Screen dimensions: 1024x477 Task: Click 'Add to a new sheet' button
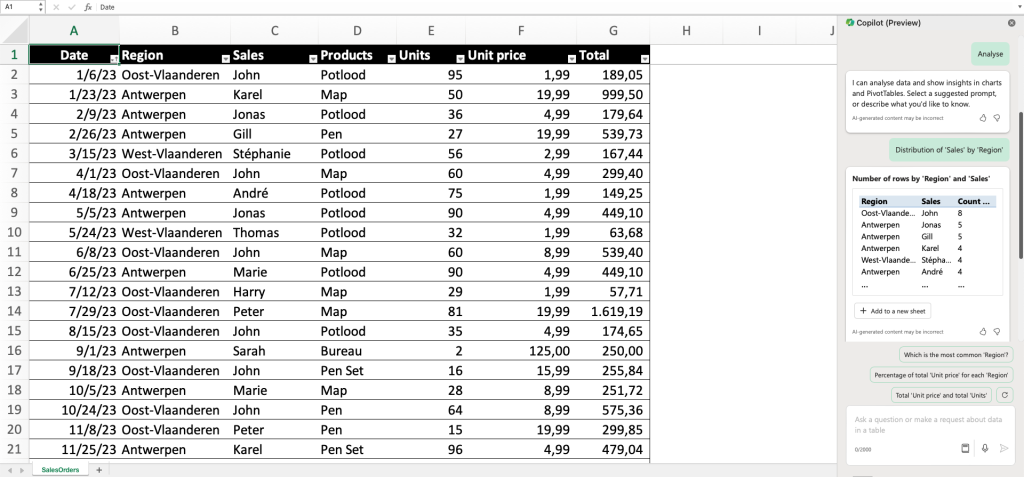click(892, 311)
